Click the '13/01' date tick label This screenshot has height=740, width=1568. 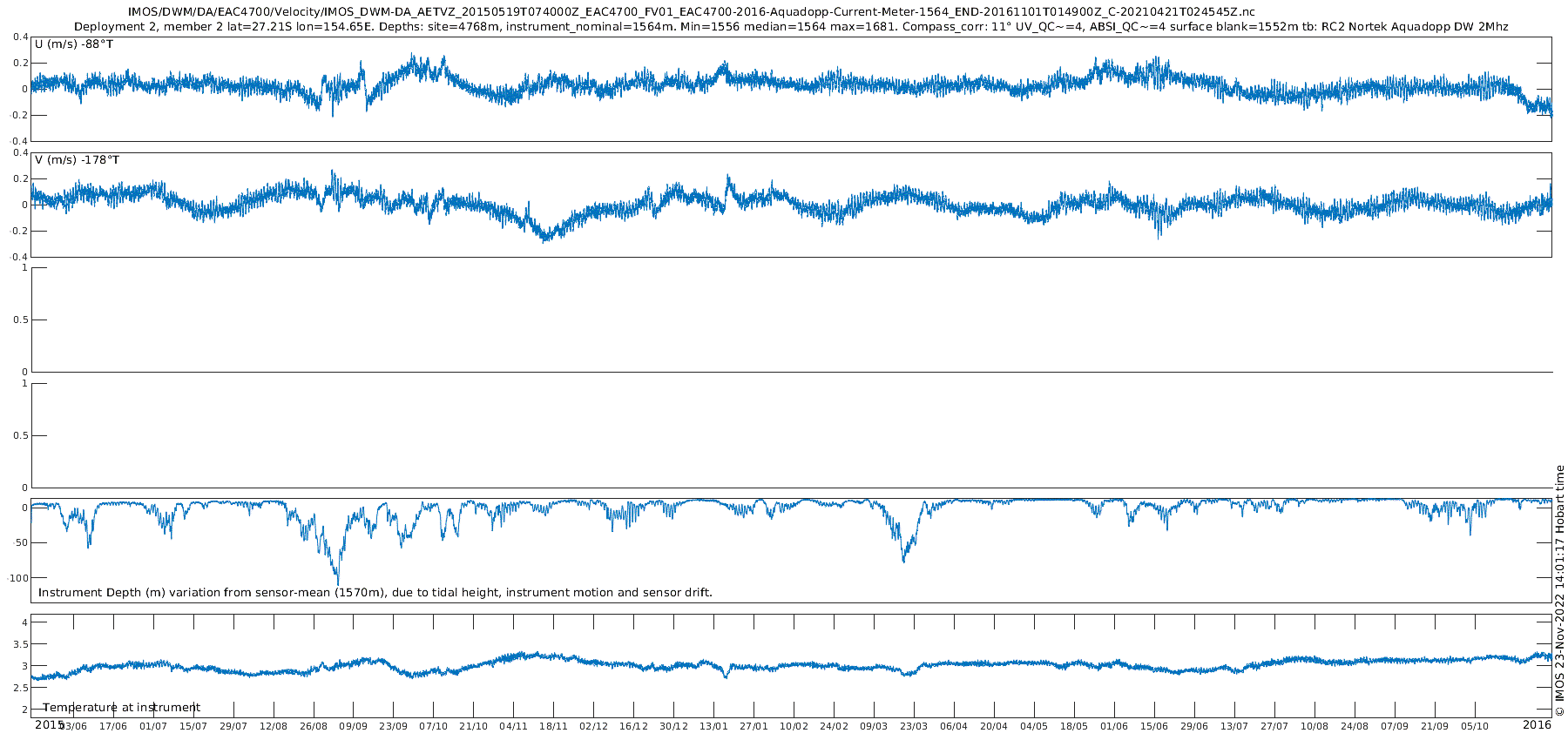tap(714, 726)
